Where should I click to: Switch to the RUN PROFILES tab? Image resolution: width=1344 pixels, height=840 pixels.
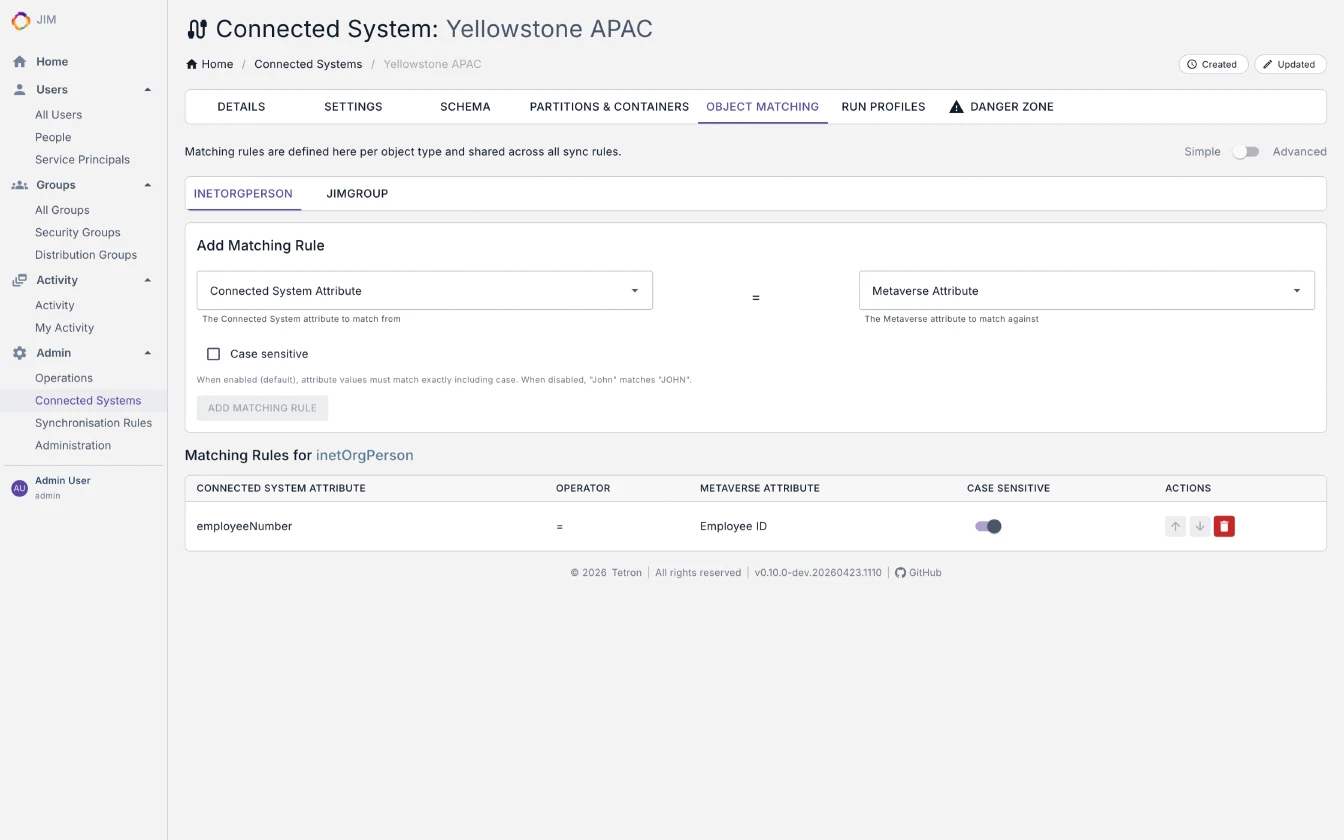882,106
